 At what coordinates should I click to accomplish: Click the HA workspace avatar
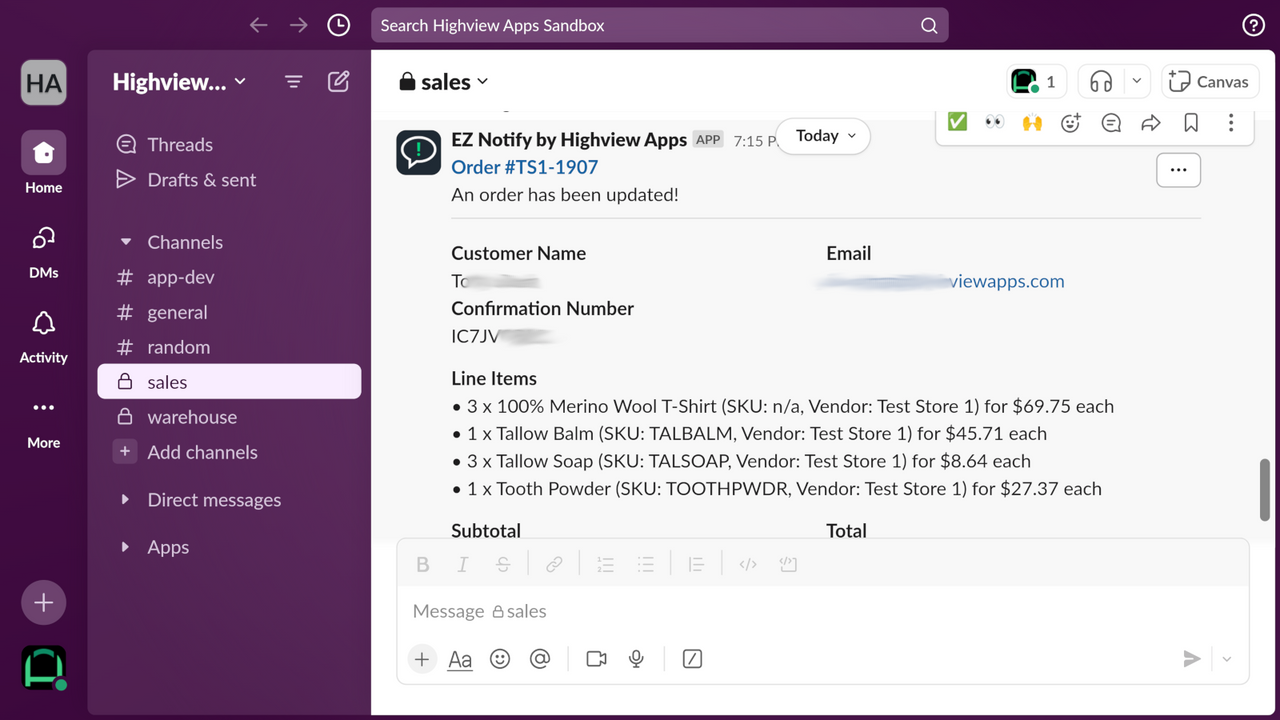(44, 82)
